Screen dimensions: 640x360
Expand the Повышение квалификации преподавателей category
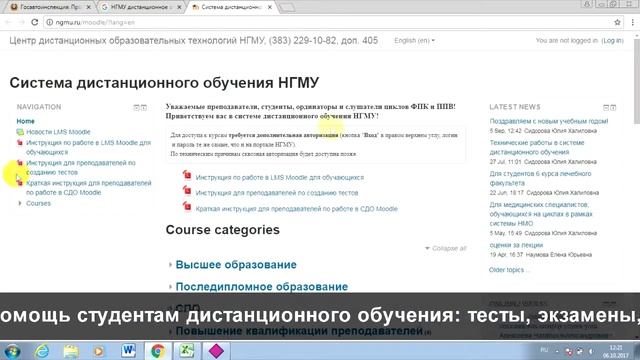click(170, 331)
